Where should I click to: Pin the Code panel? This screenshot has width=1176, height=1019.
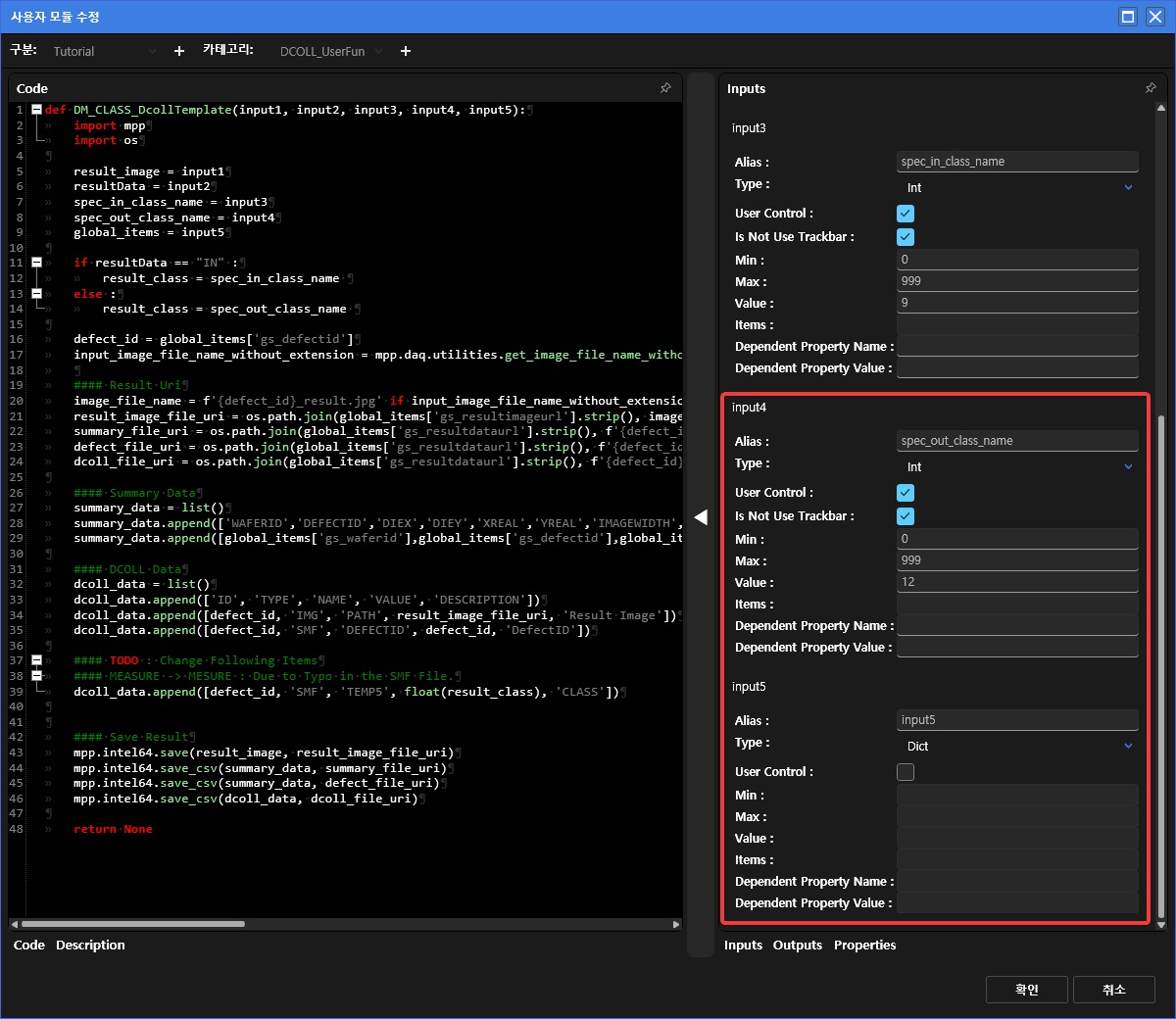(x=665, y=88)
